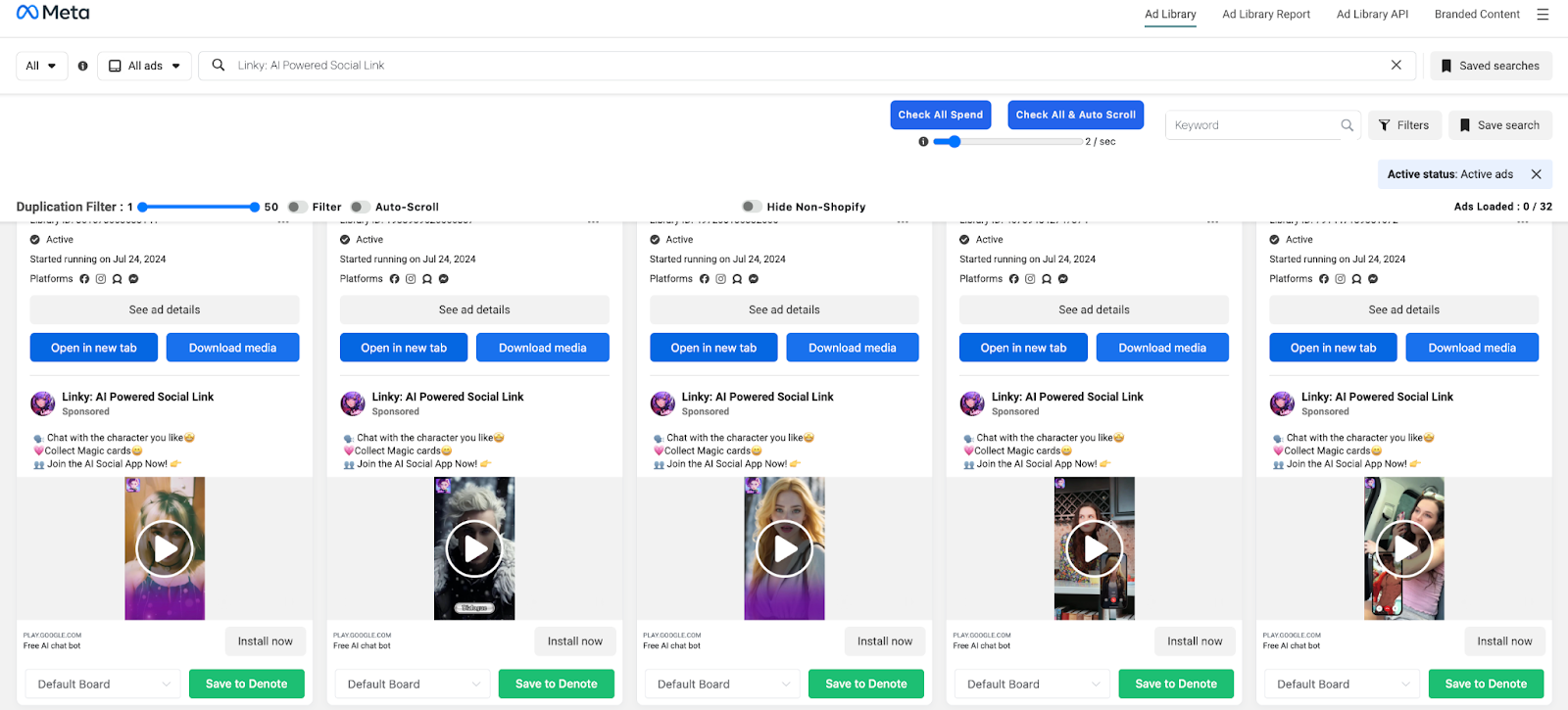Image resolution: width=1568 pixels, height=710 pixels.
Task: Open Branded Content page
Action: (1477, 15)
